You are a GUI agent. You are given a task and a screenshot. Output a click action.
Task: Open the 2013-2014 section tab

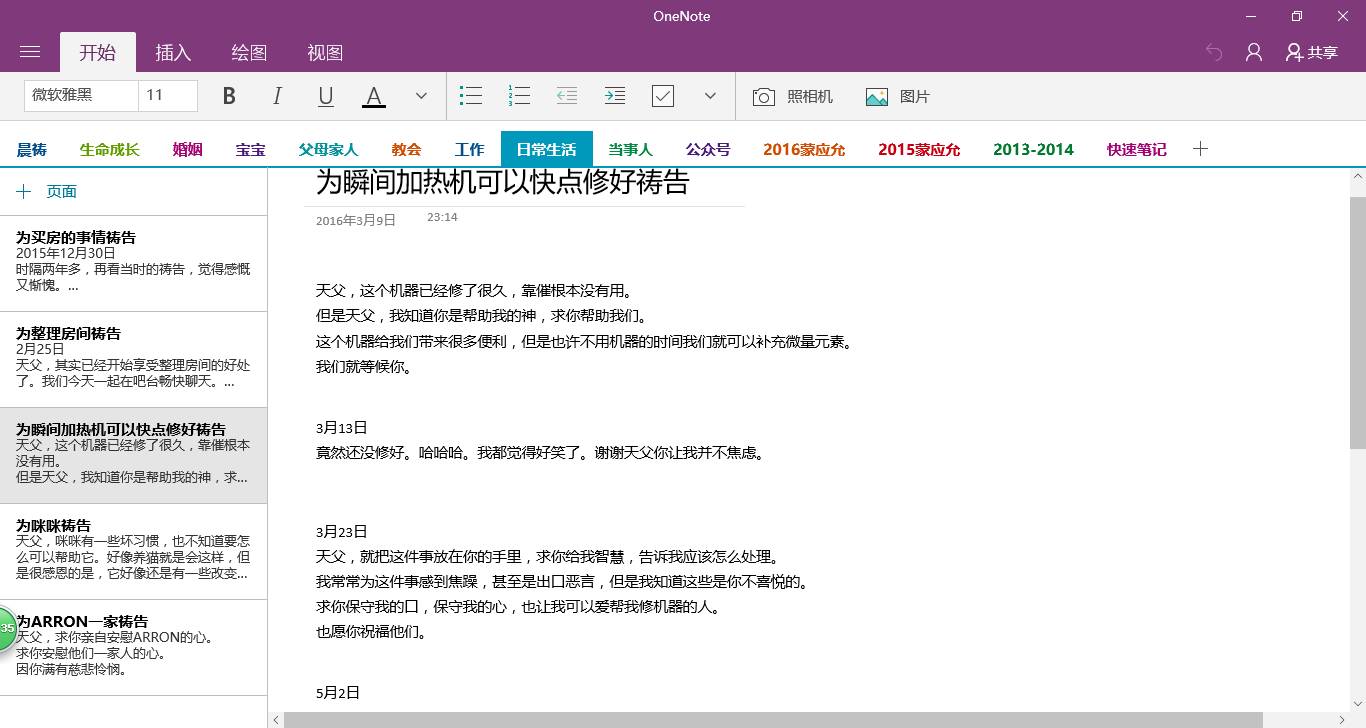(x=1033, y=149)
